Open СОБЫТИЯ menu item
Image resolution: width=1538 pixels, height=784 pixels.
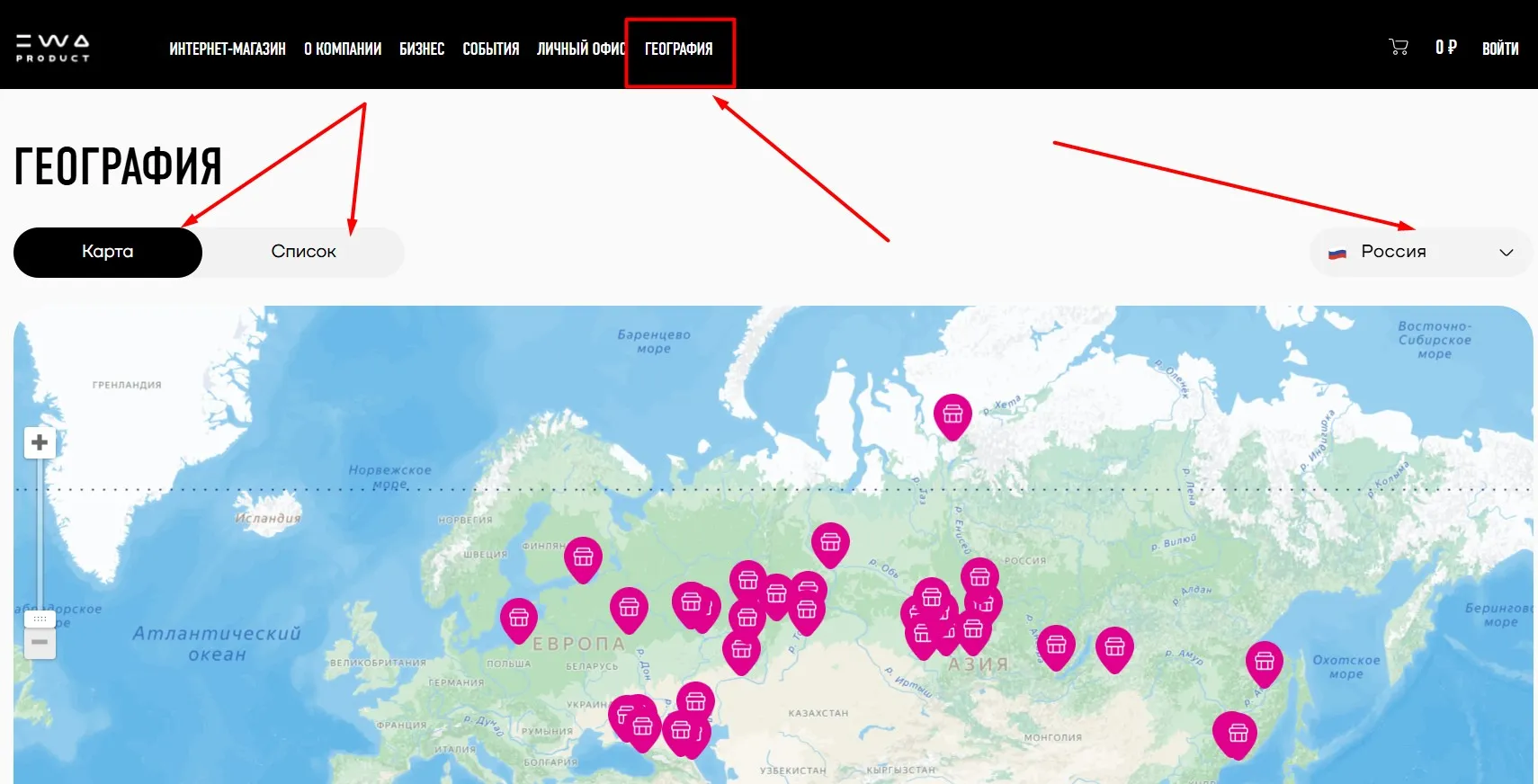click(491, 49)
